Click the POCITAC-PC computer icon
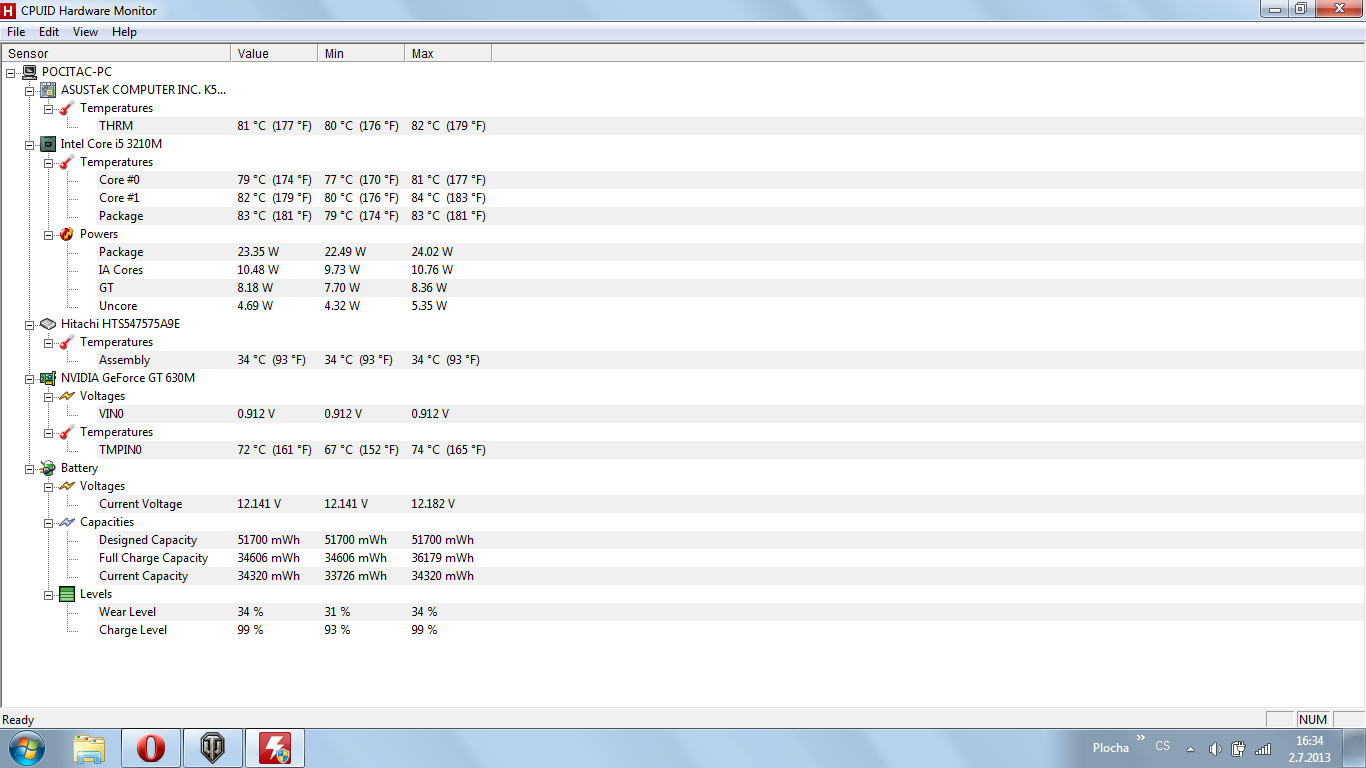This screenshot has height=768, width=1366. 29,72
